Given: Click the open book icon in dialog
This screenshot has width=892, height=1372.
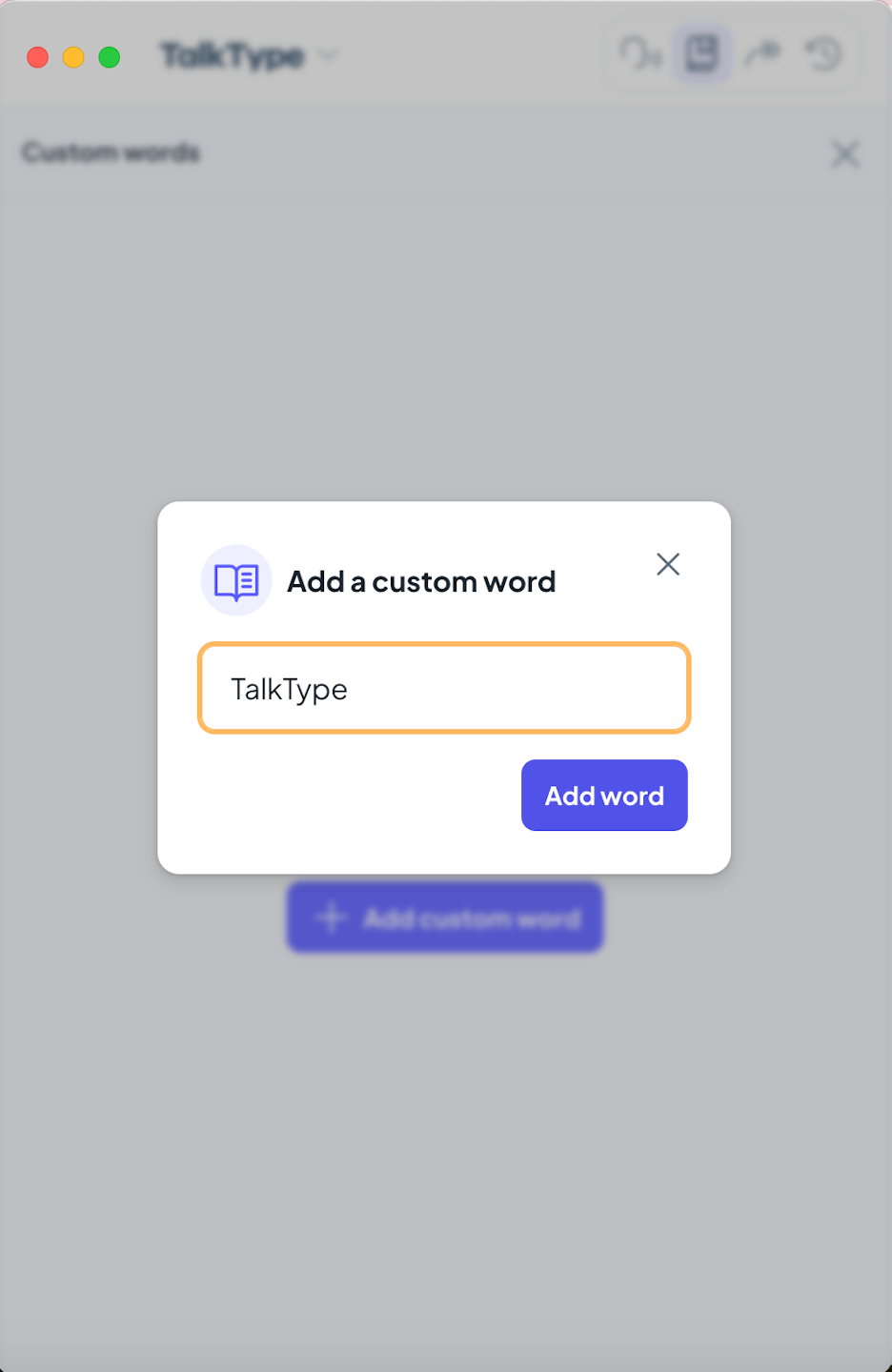Looking at the screenshot, I should [236, 581].
